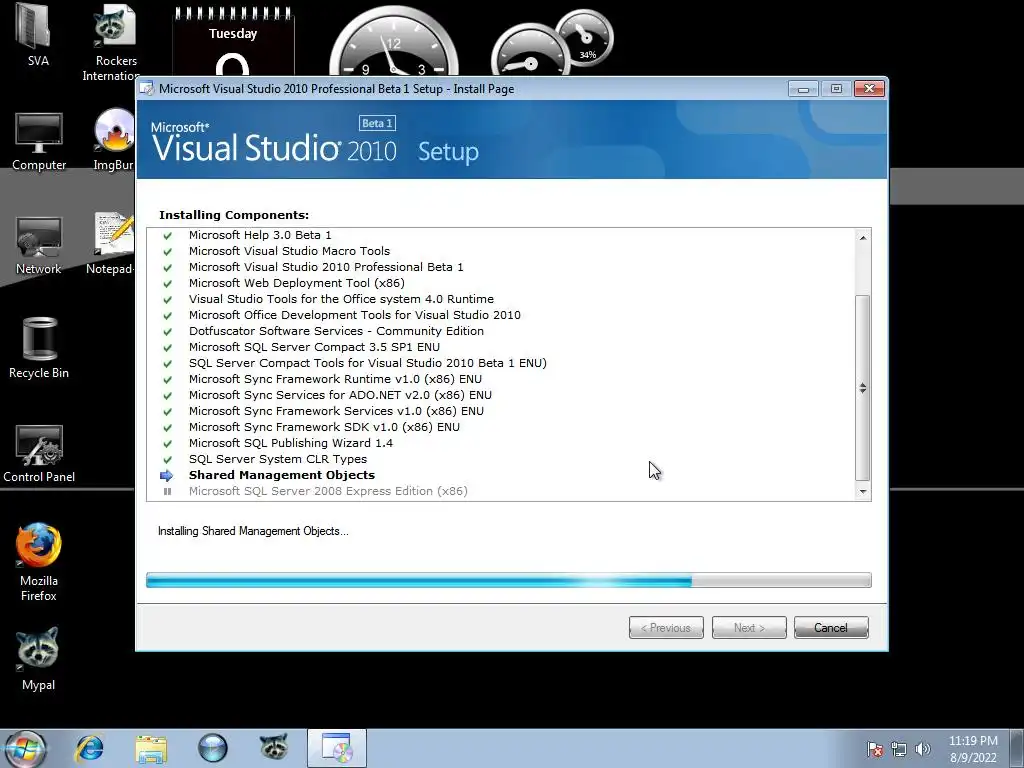Click the Installing Shared Management Objects status text
Screen dimensions: 1024x768
click(253, 532)
